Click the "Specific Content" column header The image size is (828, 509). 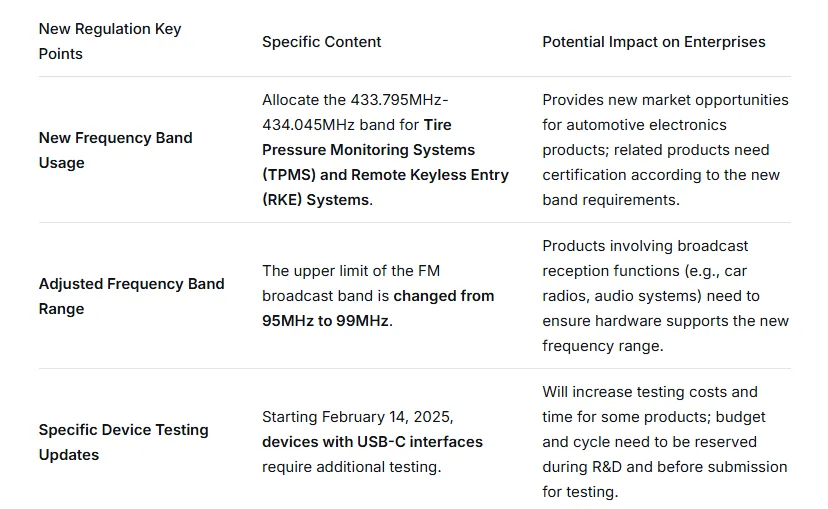click(x=321, y=42)
